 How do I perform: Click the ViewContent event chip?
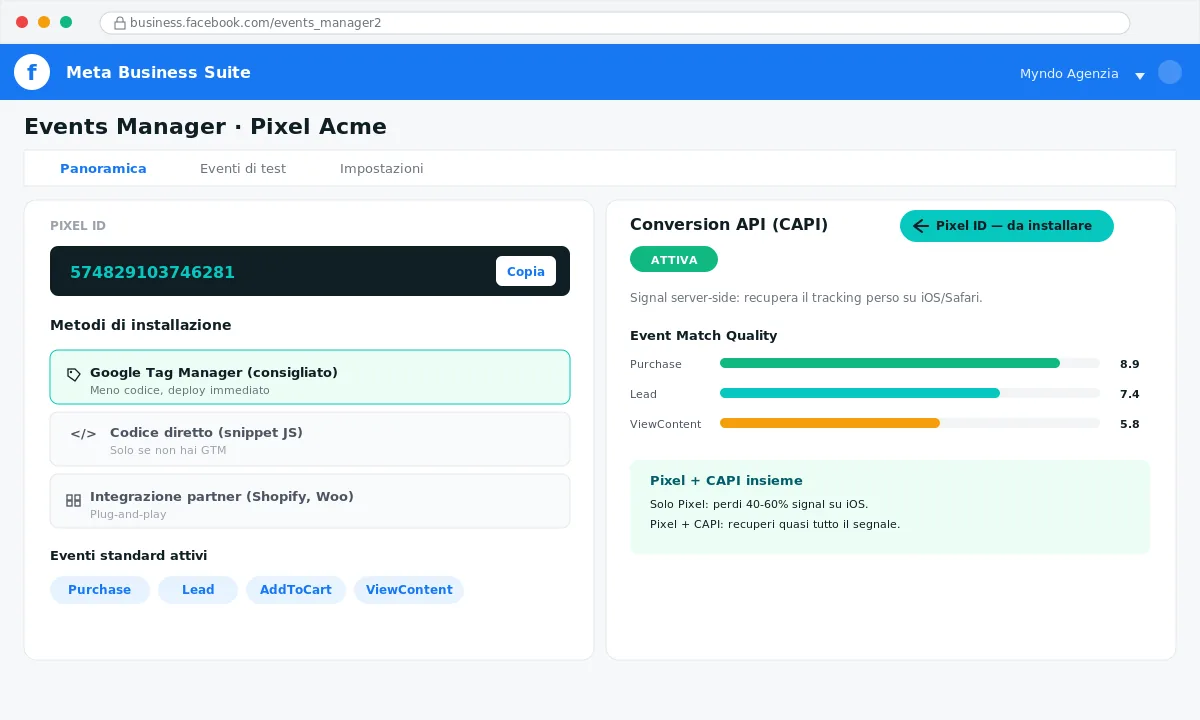pos(409,590)
